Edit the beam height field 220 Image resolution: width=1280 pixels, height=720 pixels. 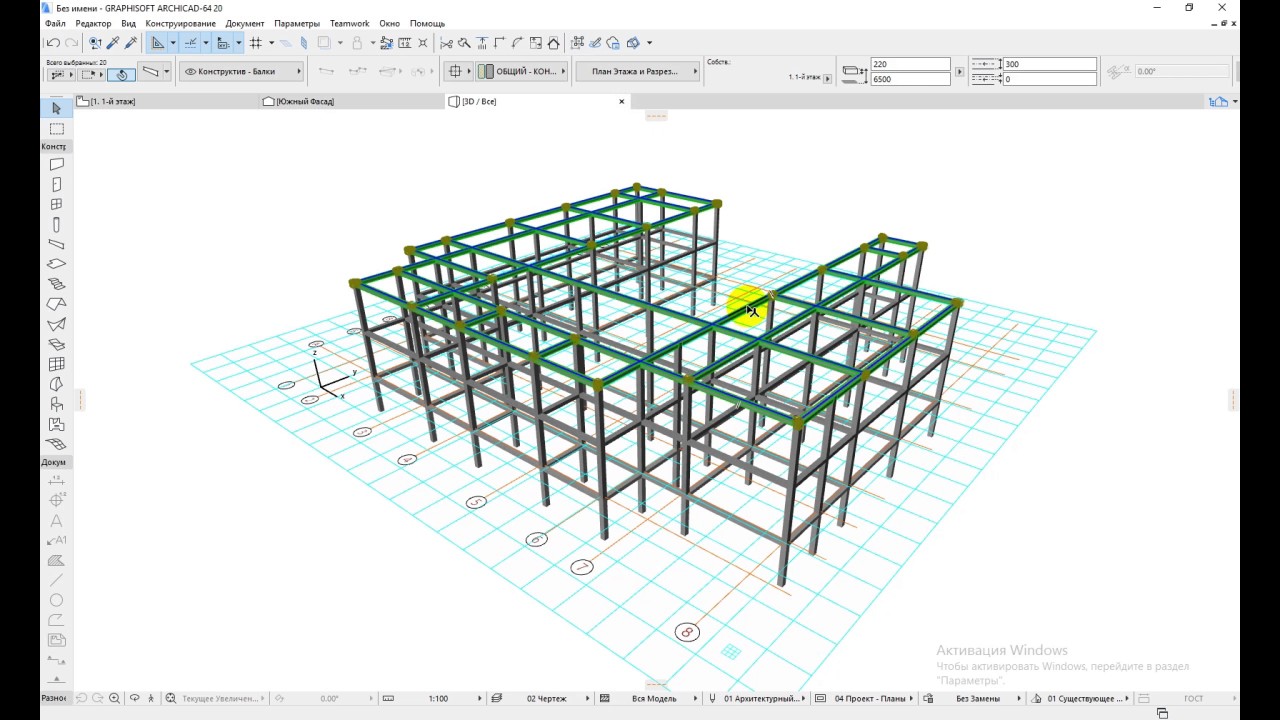coord(910,64)
